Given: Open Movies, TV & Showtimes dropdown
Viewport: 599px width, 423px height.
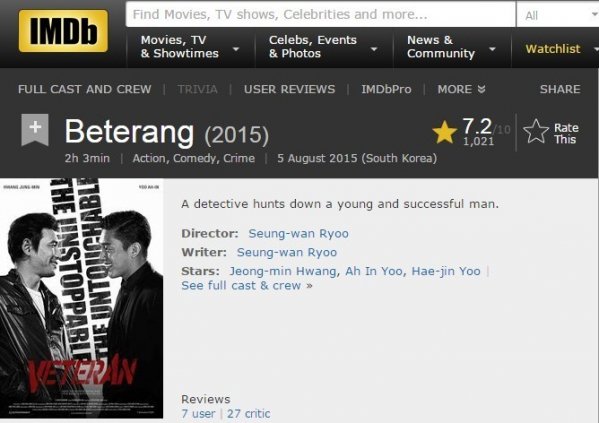Looking at the screenshot, I should coord(190,47).
